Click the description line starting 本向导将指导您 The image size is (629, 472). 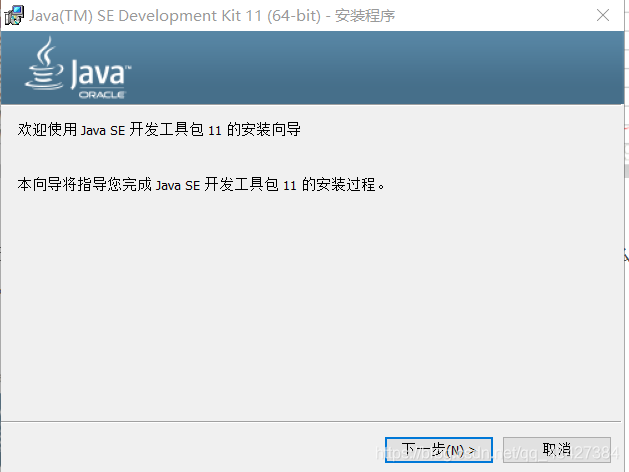click(201, 184)
